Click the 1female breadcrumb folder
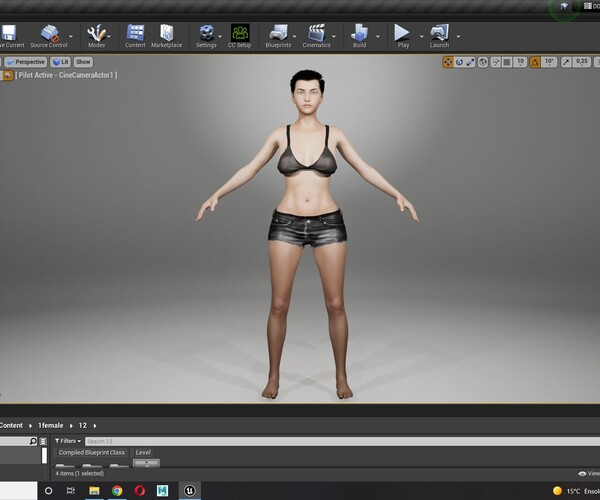600x500 pixels. 51,425
